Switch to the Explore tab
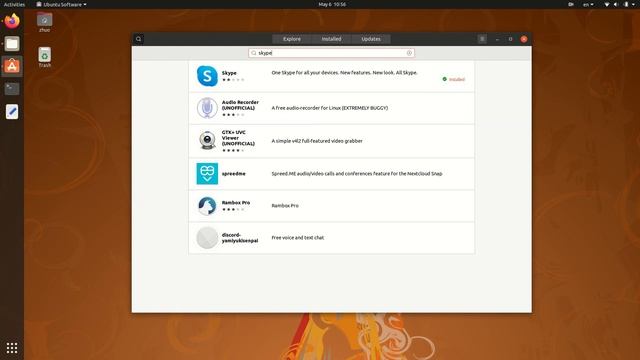 pyautogui.click(x=292, y=39)
